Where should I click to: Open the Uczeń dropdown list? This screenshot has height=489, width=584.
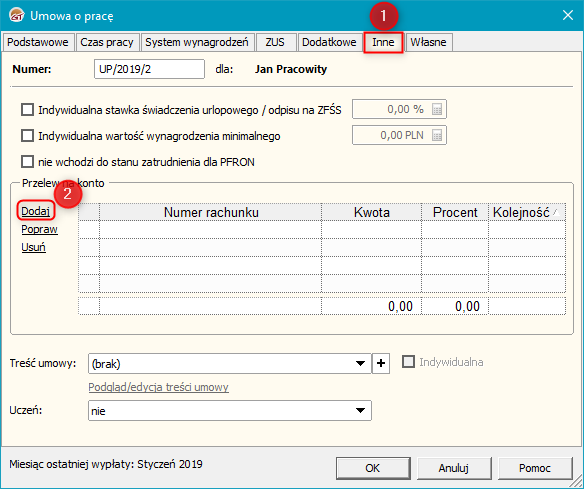(x=360, y=410)
